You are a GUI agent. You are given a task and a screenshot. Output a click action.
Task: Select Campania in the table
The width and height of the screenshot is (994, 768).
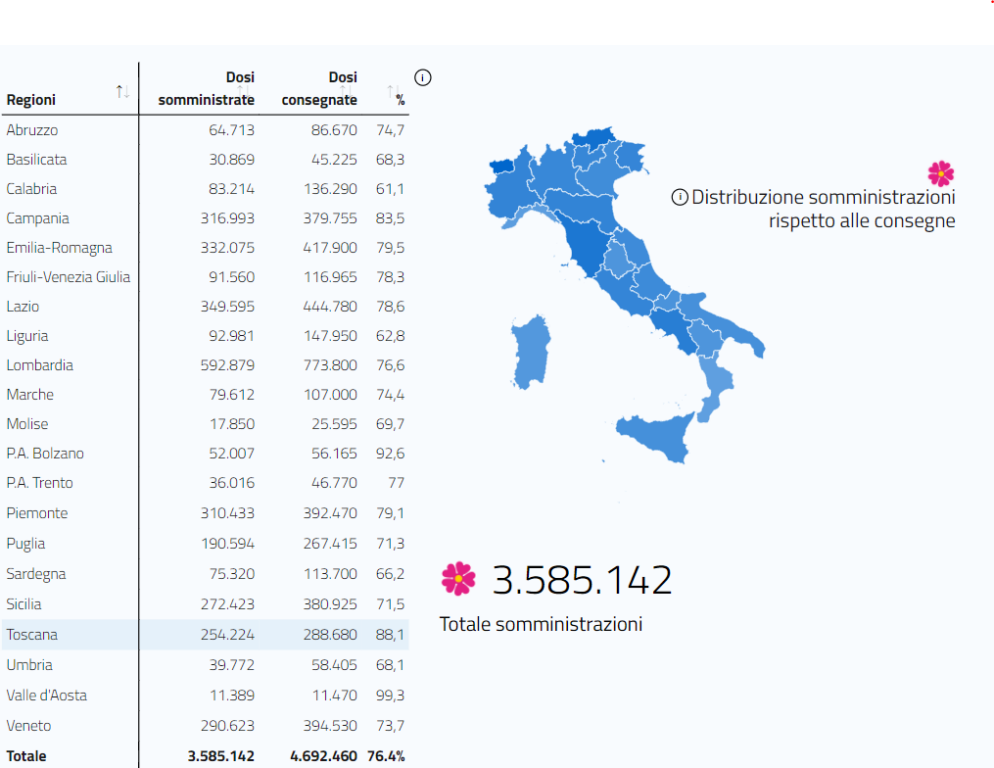pos(37,218)
